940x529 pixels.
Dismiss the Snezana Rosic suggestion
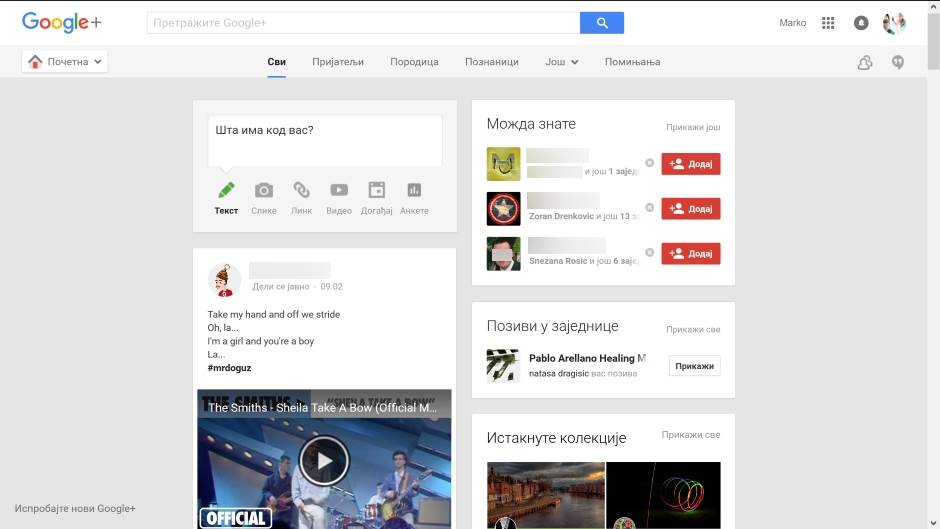649,252
